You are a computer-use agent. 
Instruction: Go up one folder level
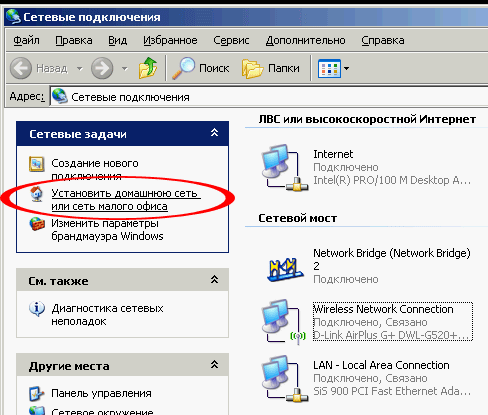click(148, 68)
